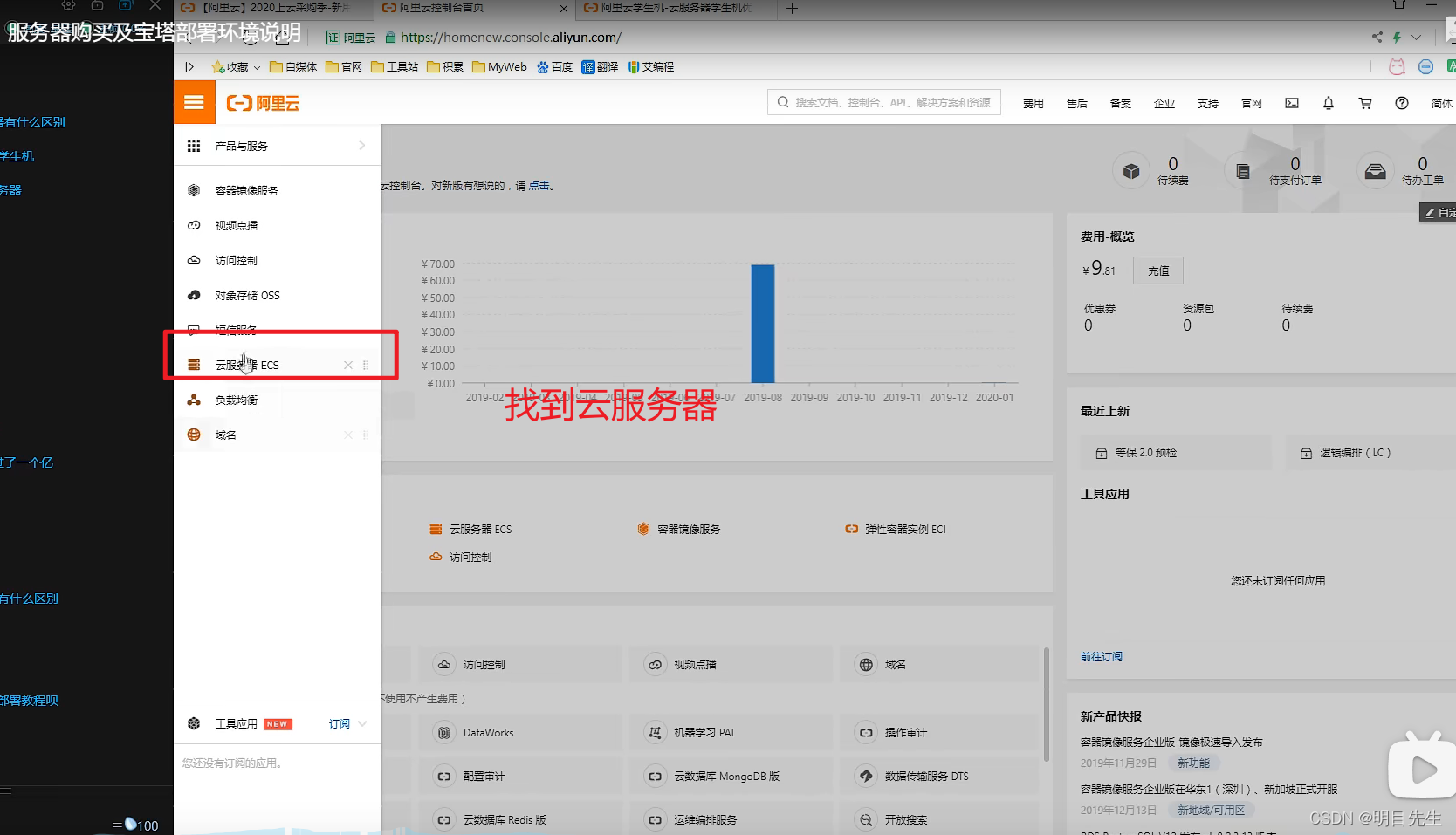
Task: Click the 对象存储 OSS cloud icon
Action: click(x=194, y=295)
